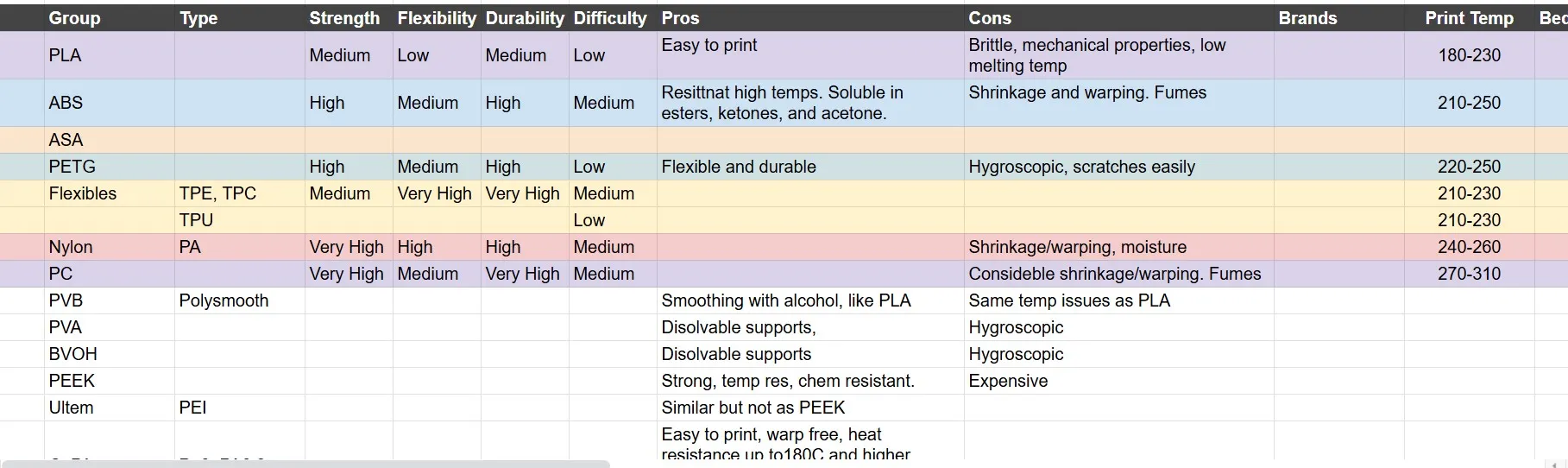
Task: Click the Polysmooth type cell
Action: (x=240, y=301)
